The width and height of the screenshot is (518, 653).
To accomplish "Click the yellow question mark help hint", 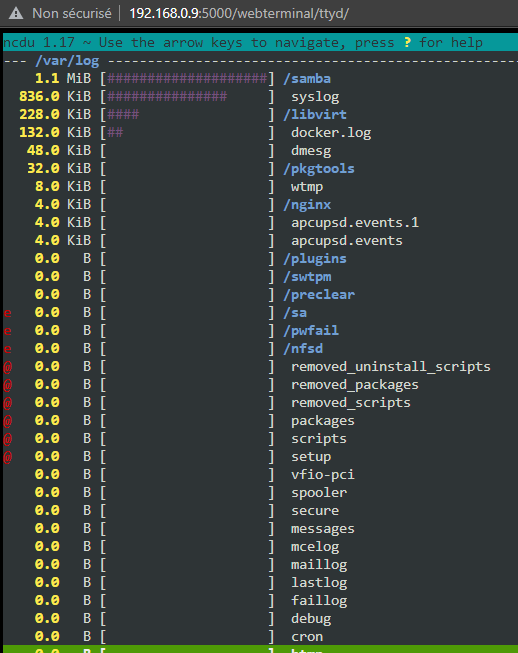I will (x=407, y=42).
